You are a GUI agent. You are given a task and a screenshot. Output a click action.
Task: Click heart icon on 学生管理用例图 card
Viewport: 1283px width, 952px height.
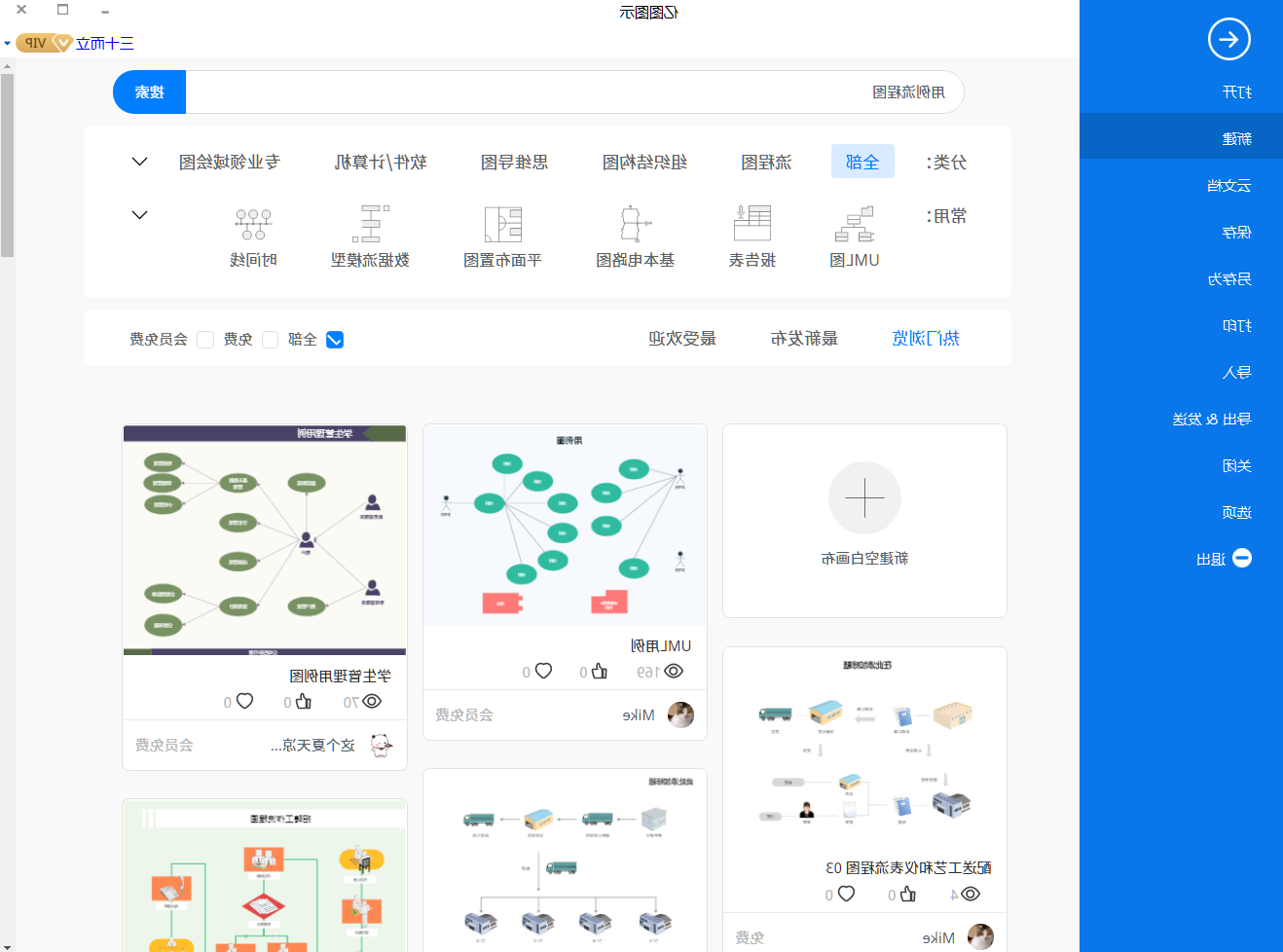coord(244,701)
